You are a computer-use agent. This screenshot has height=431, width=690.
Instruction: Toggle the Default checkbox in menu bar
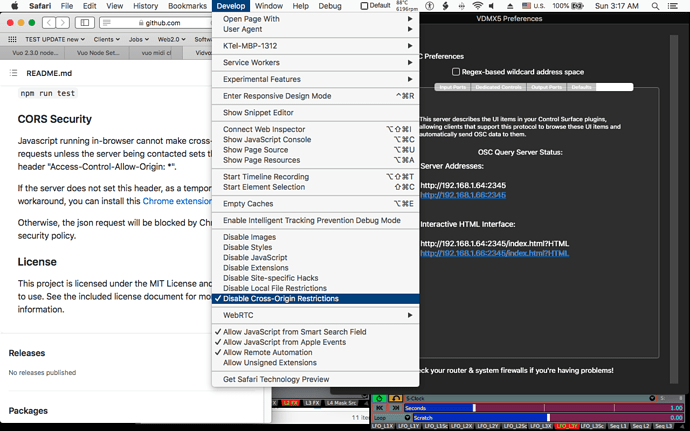pyautogui.click(x=364, y=6)
